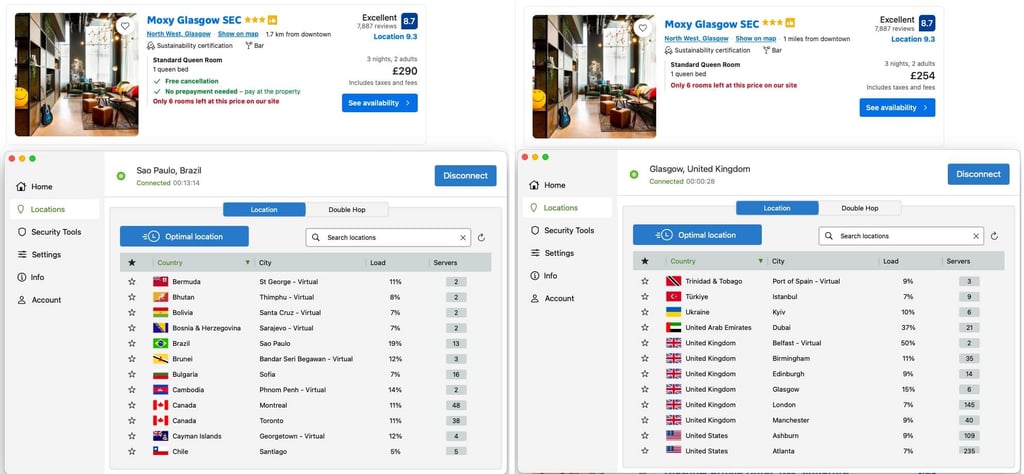Click the 8.7 score badge on £254 listing
The width and height of the screenshot is (1024, 474).
[x=927, y=23]
